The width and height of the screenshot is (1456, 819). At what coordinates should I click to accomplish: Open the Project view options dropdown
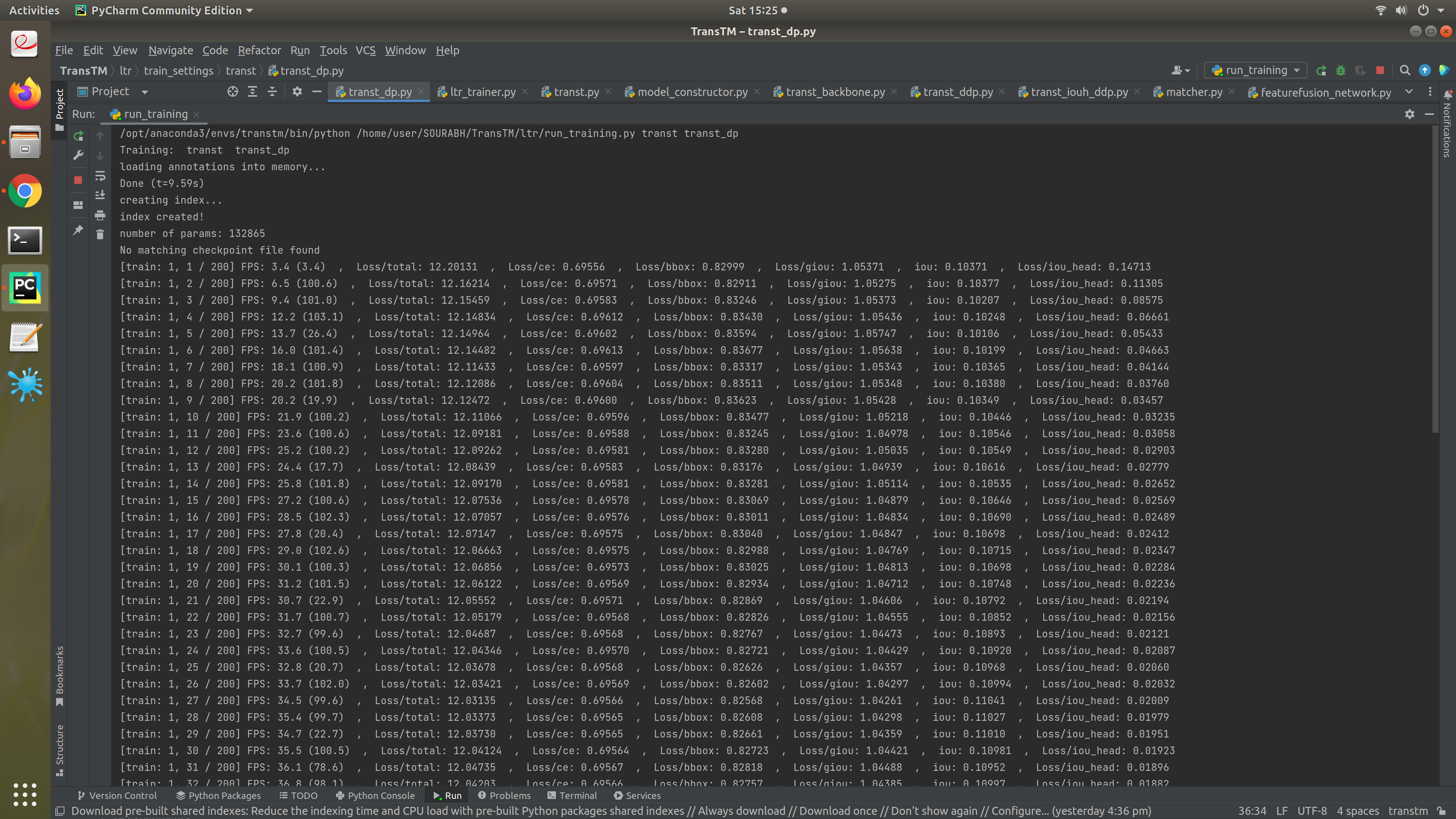144,91
